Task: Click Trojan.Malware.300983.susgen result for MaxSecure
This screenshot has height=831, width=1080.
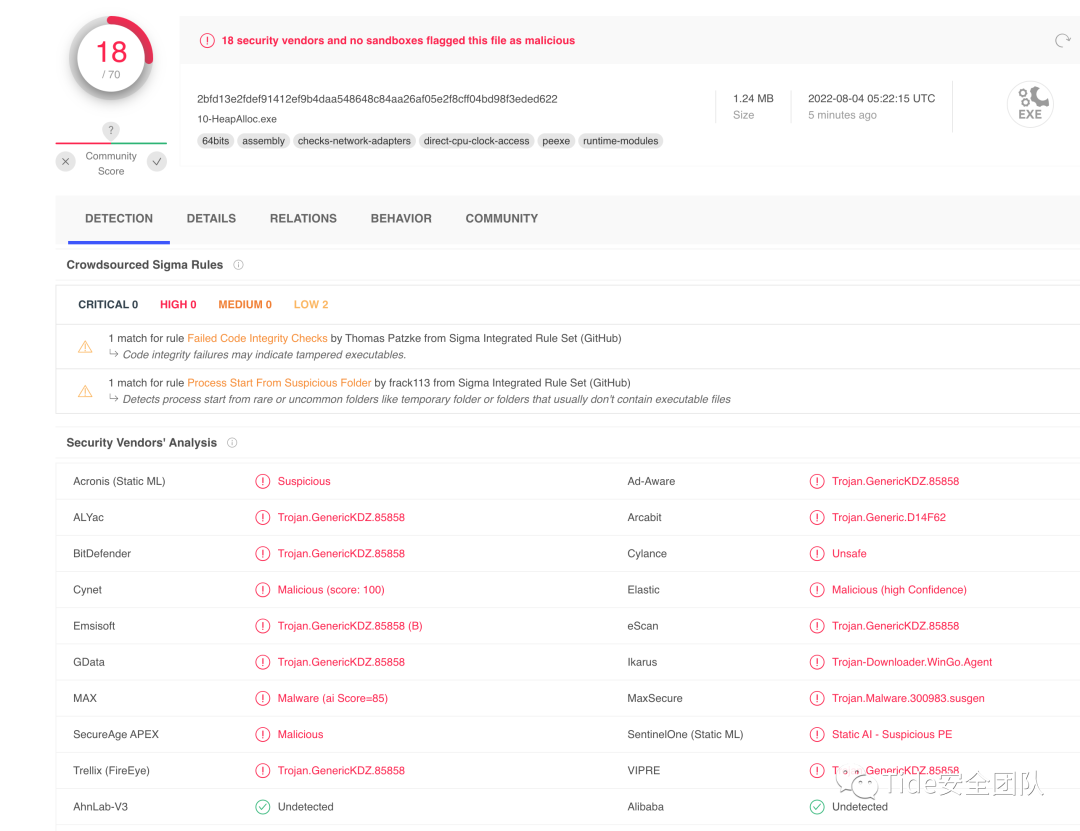Action: pos(908,698)
